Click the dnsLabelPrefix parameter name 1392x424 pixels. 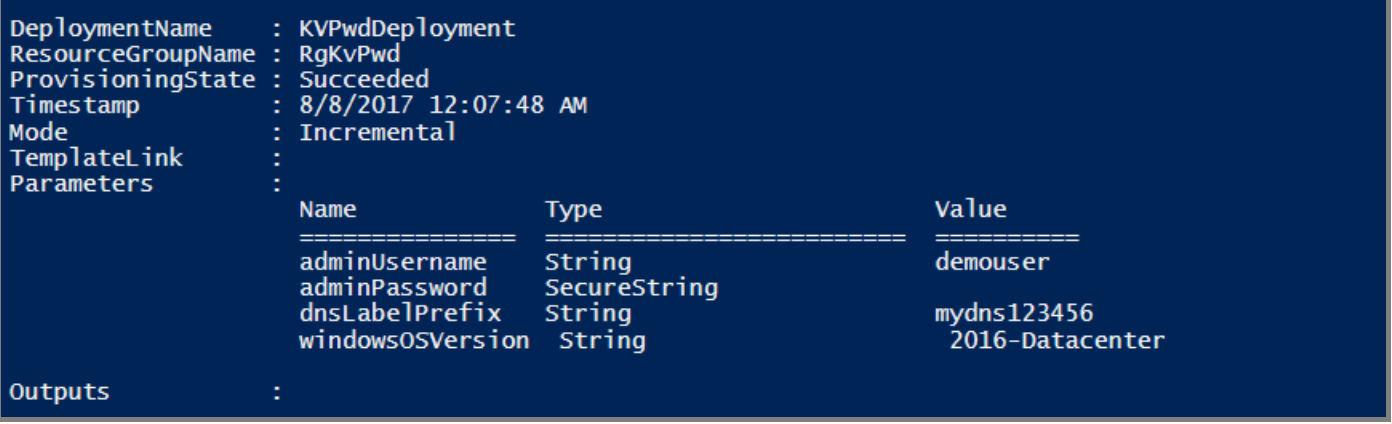tap(399, 314)
